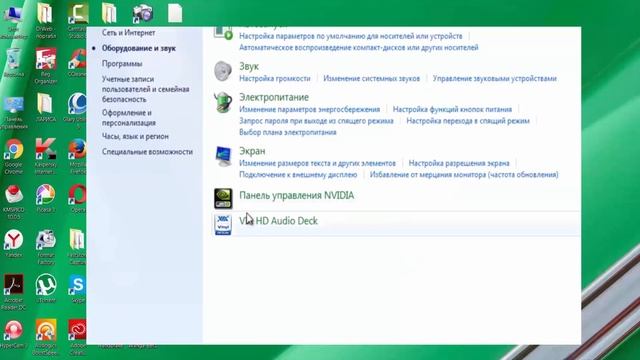Open Настройка функций кнопок питания link
The height and width of the screenshot is (360, 640).
click(452, 109)
